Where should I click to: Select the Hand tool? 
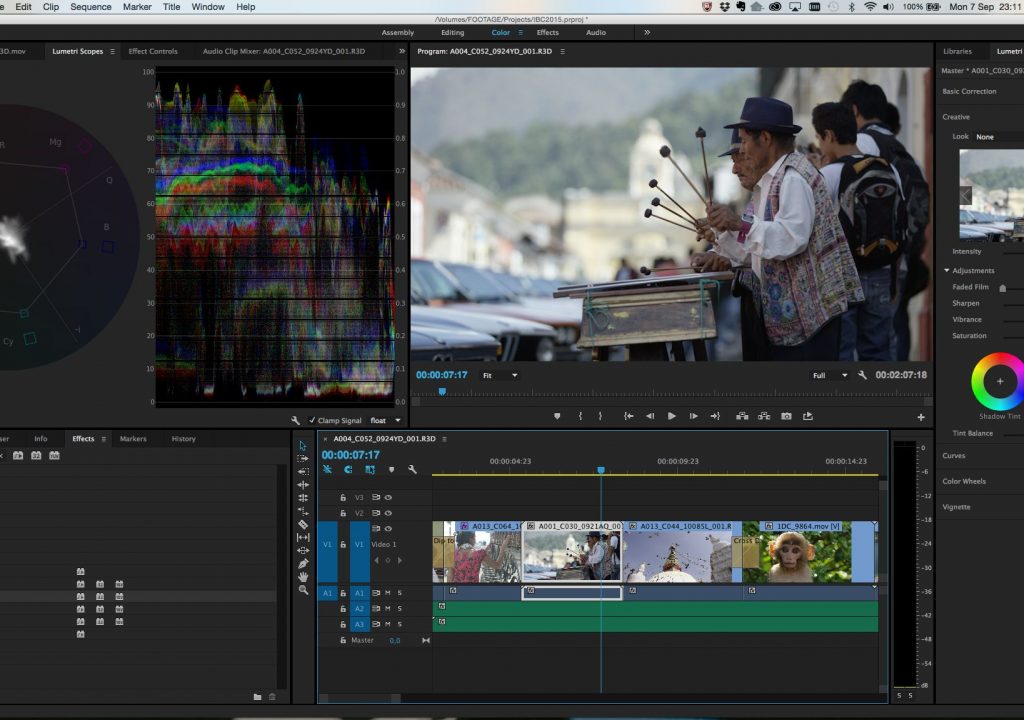(302, 576)
